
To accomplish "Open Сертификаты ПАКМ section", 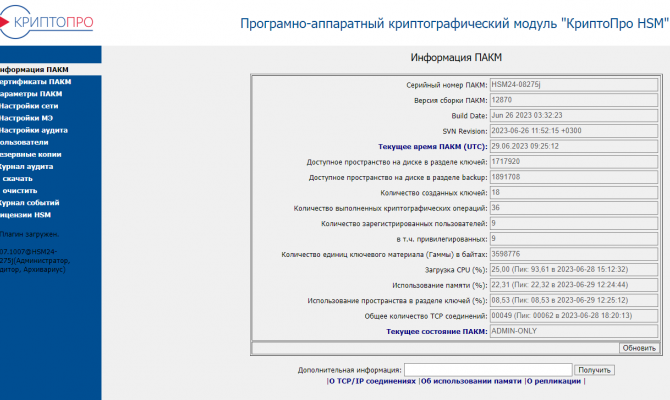I will click(x=35, y=82).
